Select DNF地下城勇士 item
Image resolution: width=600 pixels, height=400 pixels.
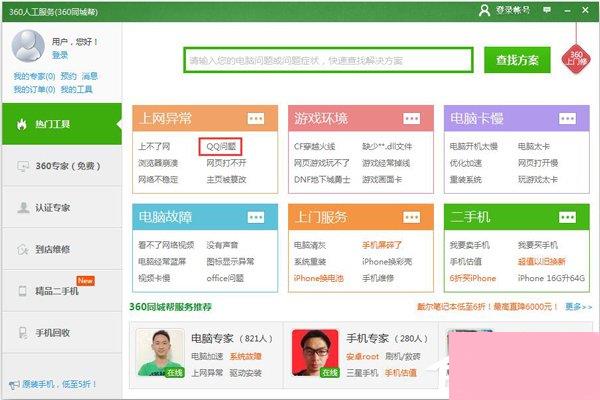[322, 180]
